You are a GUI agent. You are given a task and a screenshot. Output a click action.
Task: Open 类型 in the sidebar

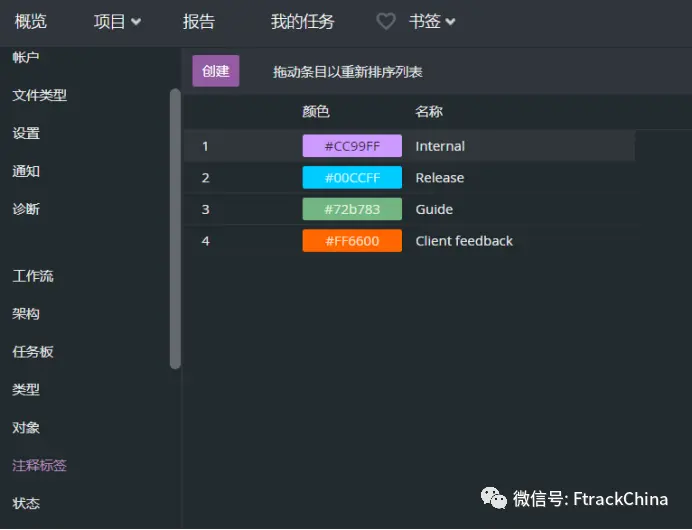tap(26, 389)
